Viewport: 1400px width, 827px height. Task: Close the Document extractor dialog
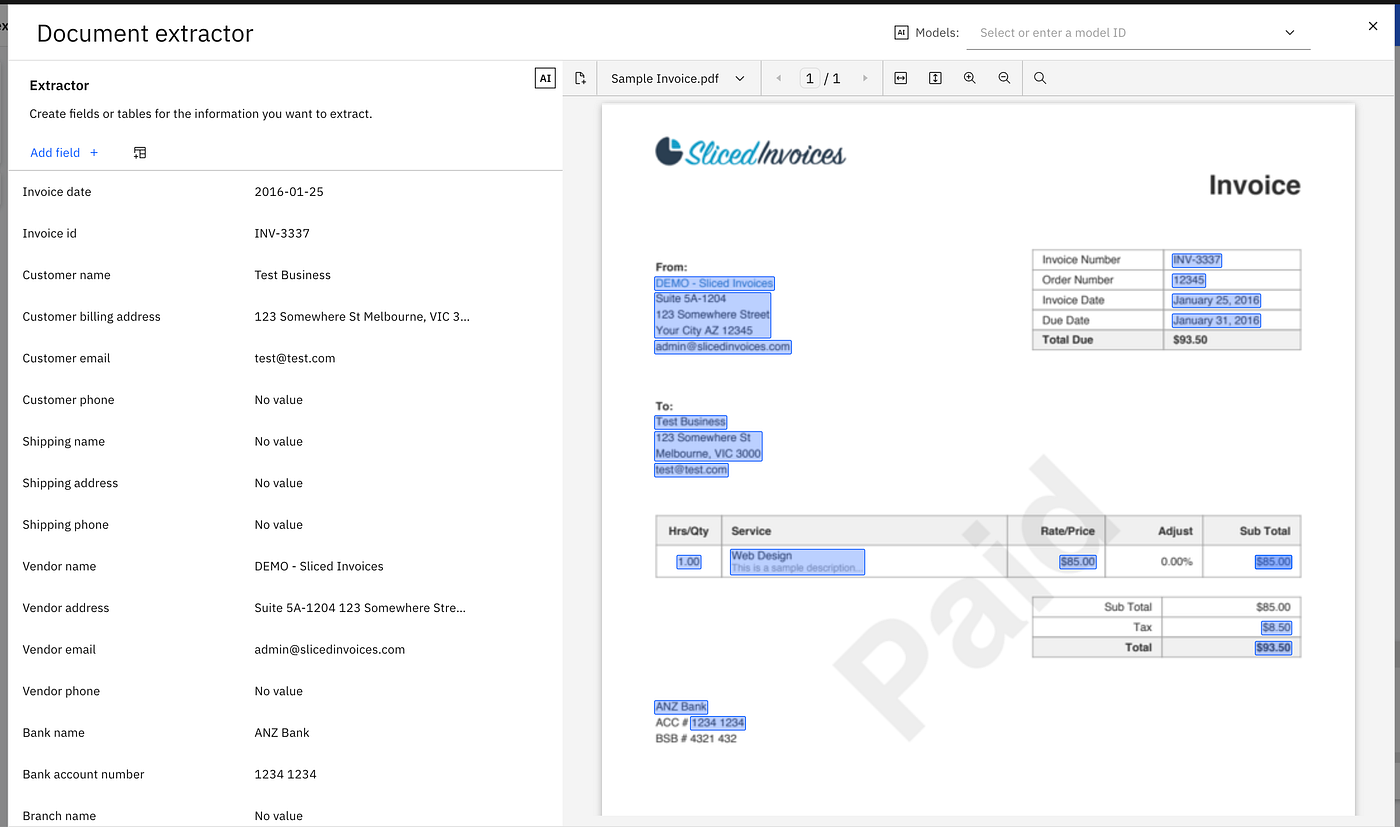pos(1373,26)
